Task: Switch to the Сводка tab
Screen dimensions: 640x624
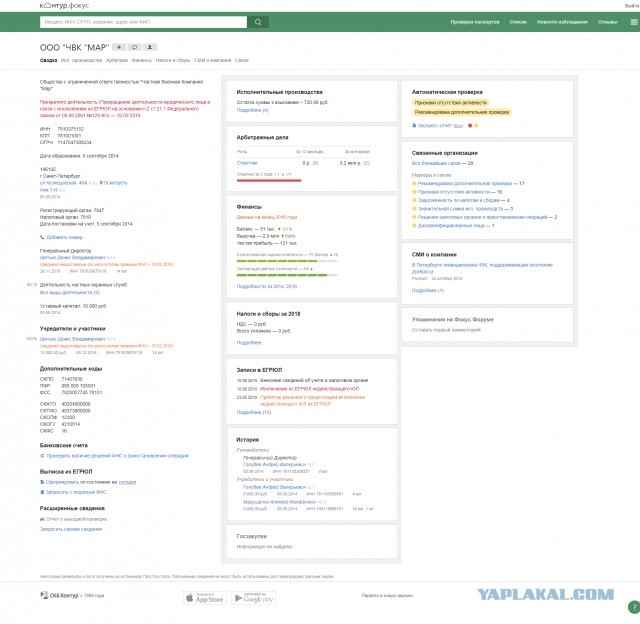Action: pos(48,60)
